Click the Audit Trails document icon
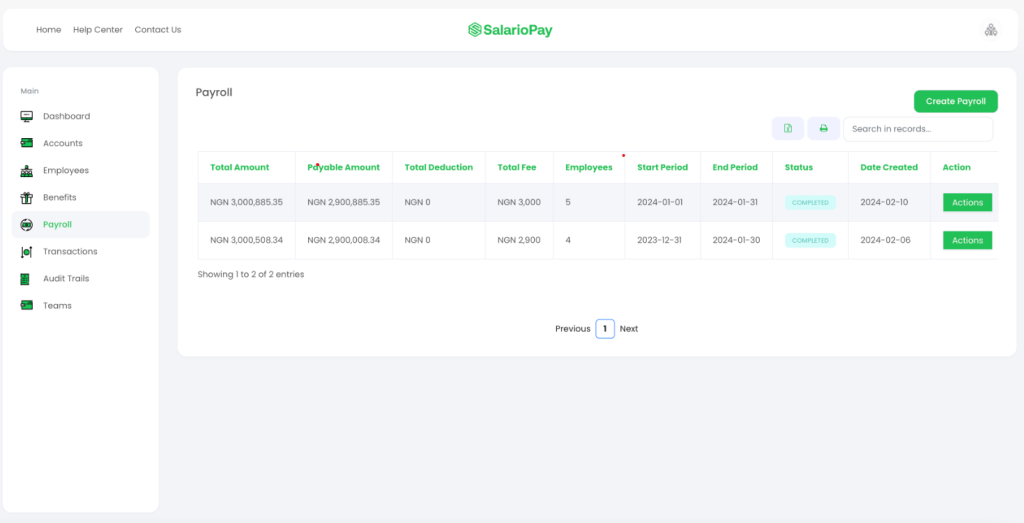 (25, 279)
